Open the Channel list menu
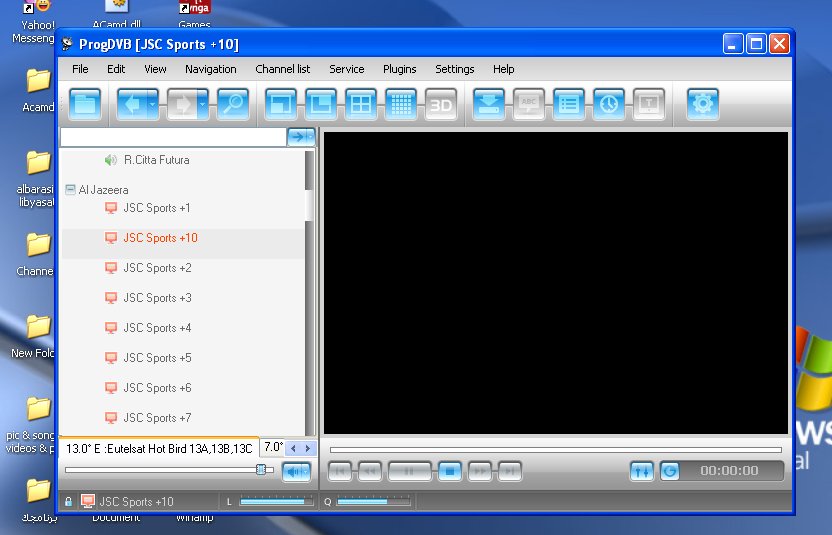This screenshot has width=832, height=535. click(x=282, y=69)
